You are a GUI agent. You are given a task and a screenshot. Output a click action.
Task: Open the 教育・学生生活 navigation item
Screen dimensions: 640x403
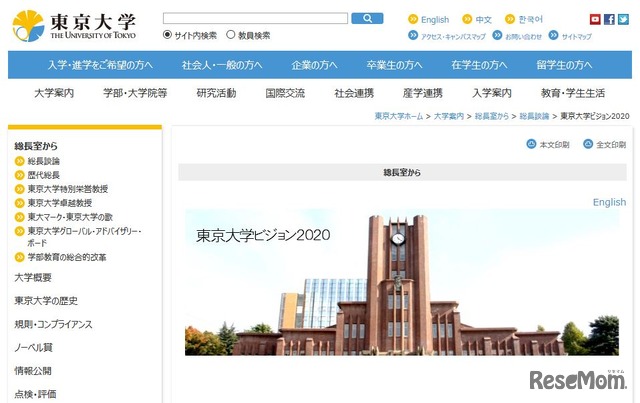[x=573, y=93]
